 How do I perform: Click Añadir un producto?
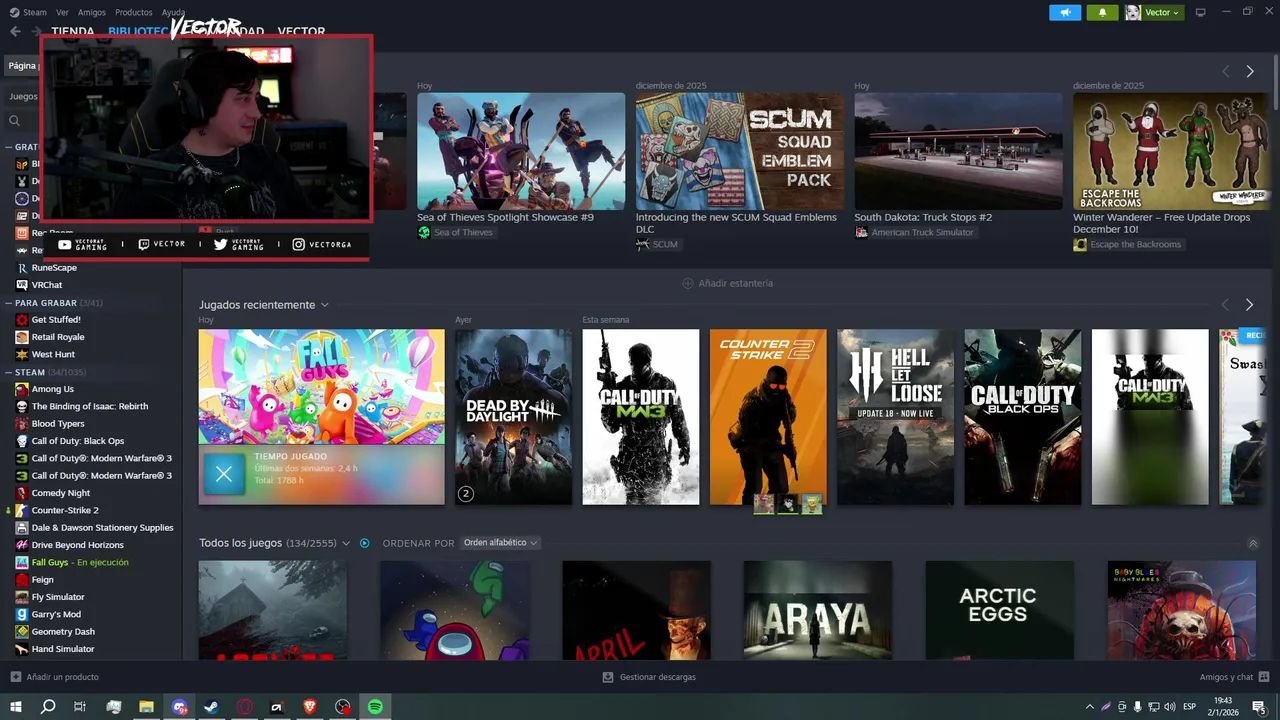click(62, 677)
